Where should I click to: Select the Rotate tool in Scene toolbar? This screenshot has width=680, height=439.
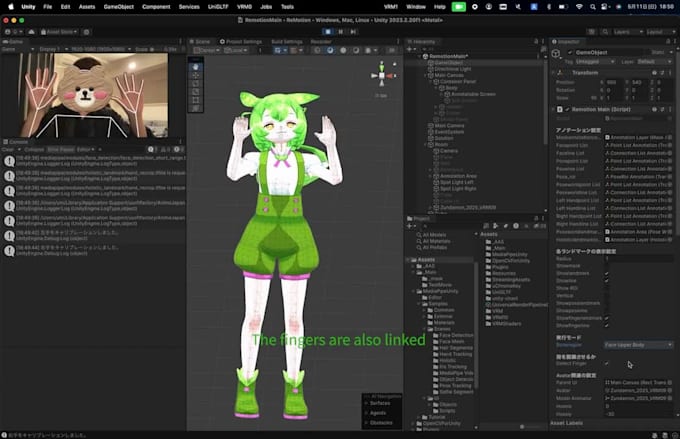pyautogui.click(x=196, y=83)
